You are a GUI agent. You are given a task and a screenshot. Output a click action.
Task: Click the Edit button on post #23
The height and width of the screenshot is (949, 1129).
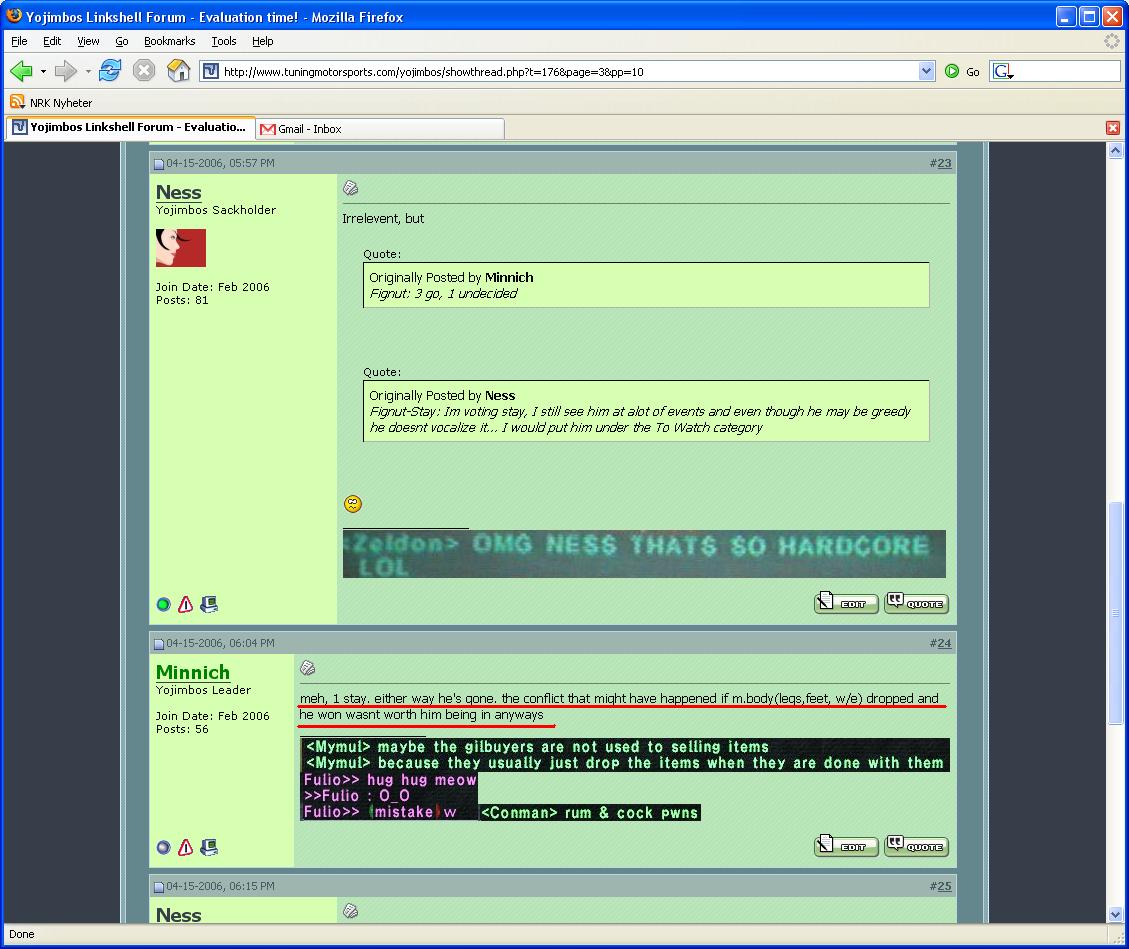coord(846,603)
